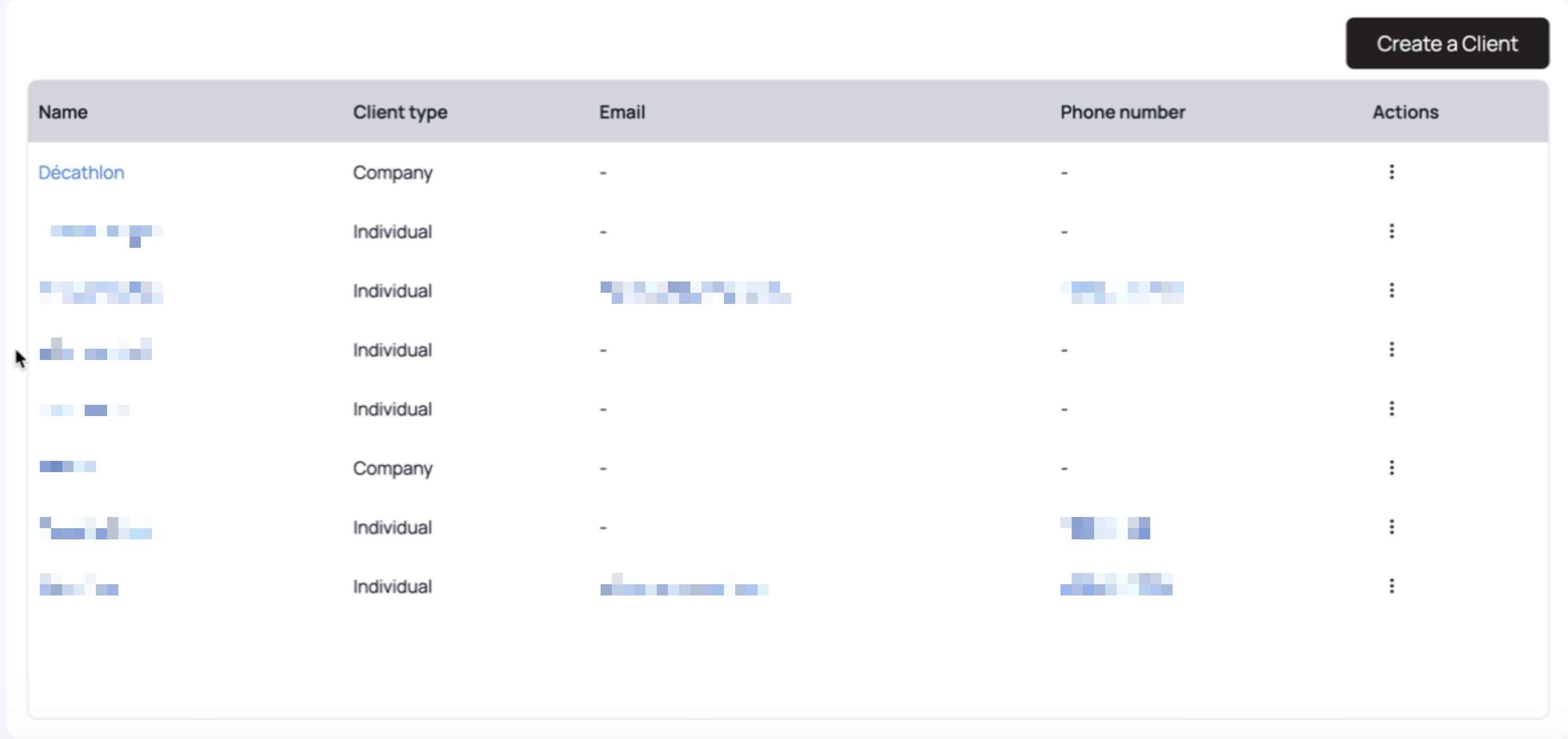
Task: Open the actions menu in last row
Action: [x=1391, y=585]
